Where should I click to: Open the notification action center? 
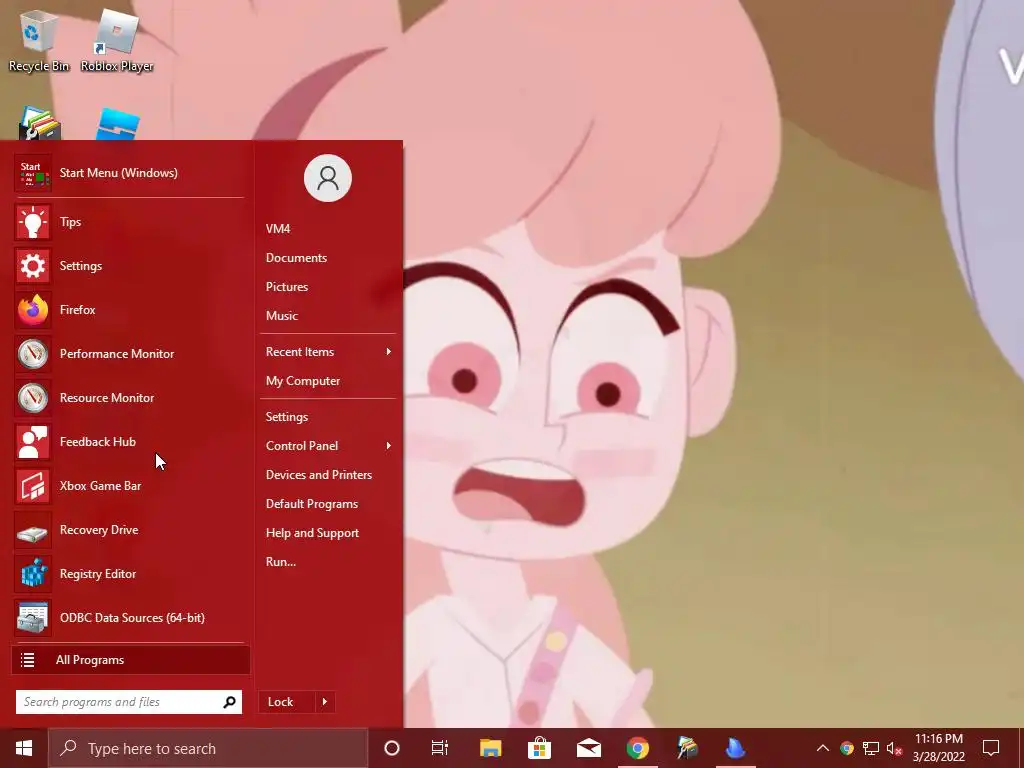[991, 748]
